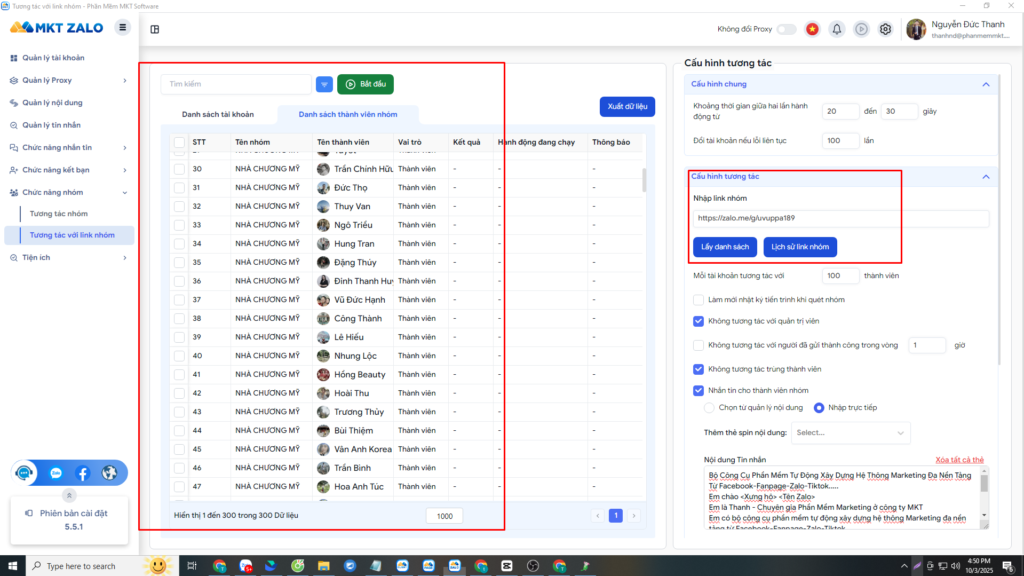Image resolution: width=1024 pixels, height=576 pixels.
Task: Open Quản lý tin nhắn in sidebar
Action: click(52, 125)
